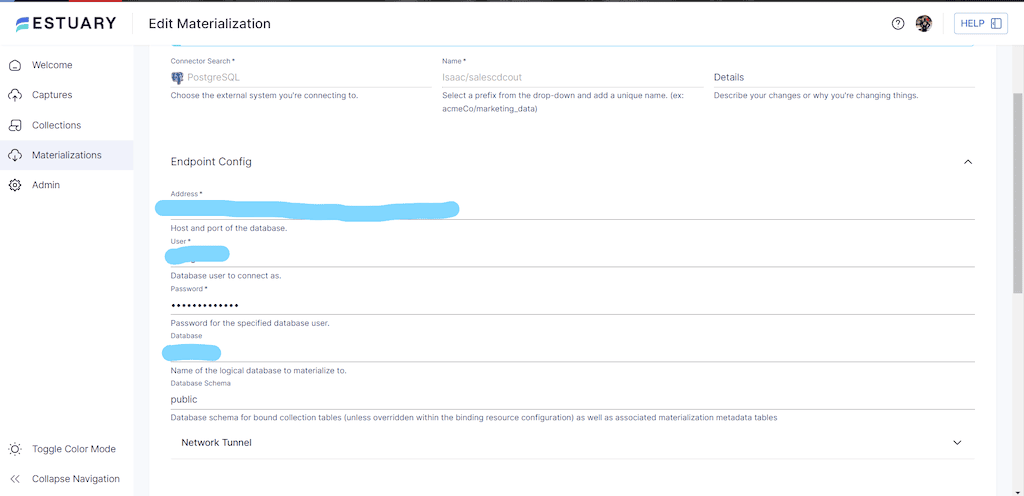Open the Captures section
The width and height of the screenshot is (1024, 496).
pyautogui.click(x=52, y=95)
